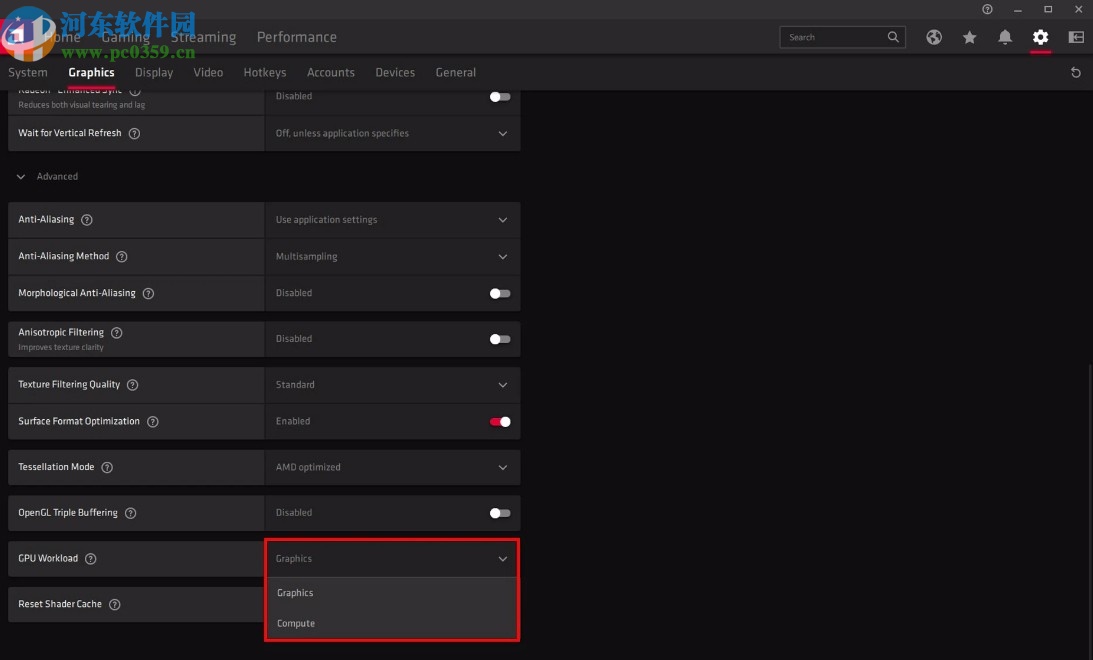Open the Performance menu
1093x660 pixels.
tap(296, 36)
